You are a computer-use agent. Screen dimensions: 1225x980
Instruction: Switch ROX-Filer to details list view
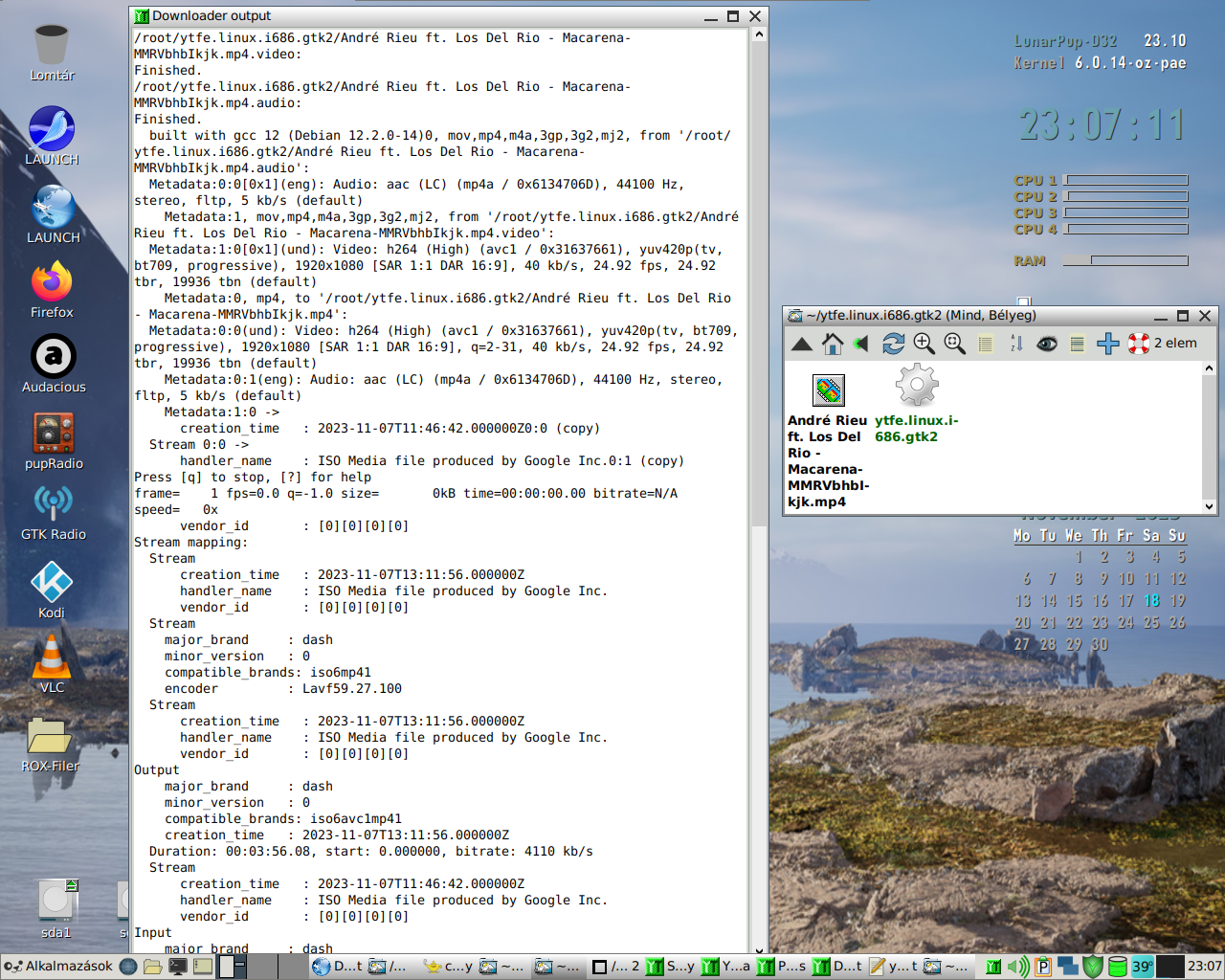[986, 344]
